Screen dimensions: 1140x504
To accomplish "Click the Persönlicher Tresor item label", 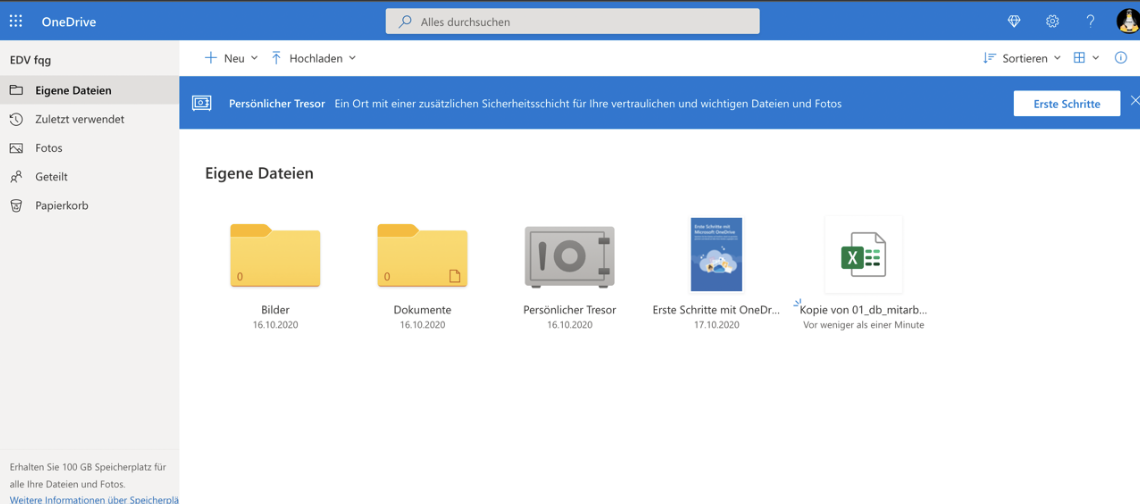I will click(x=569, y=310).
